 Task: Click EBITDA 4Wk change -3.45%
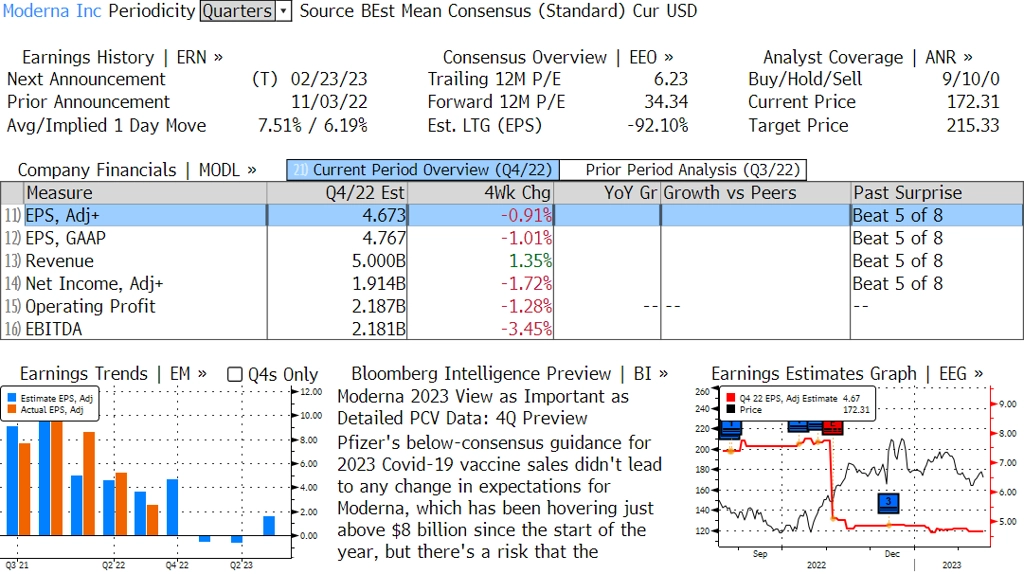coord(526,329)
